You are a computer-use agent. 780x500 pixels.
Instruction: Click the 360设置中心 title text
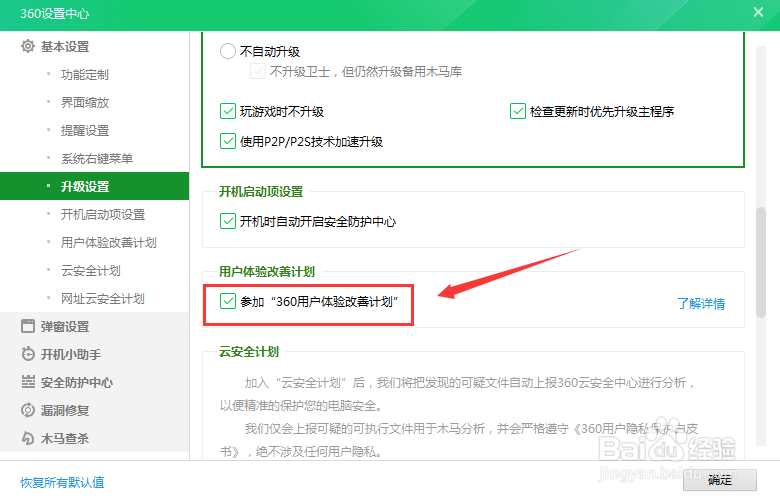coord(55,13)
